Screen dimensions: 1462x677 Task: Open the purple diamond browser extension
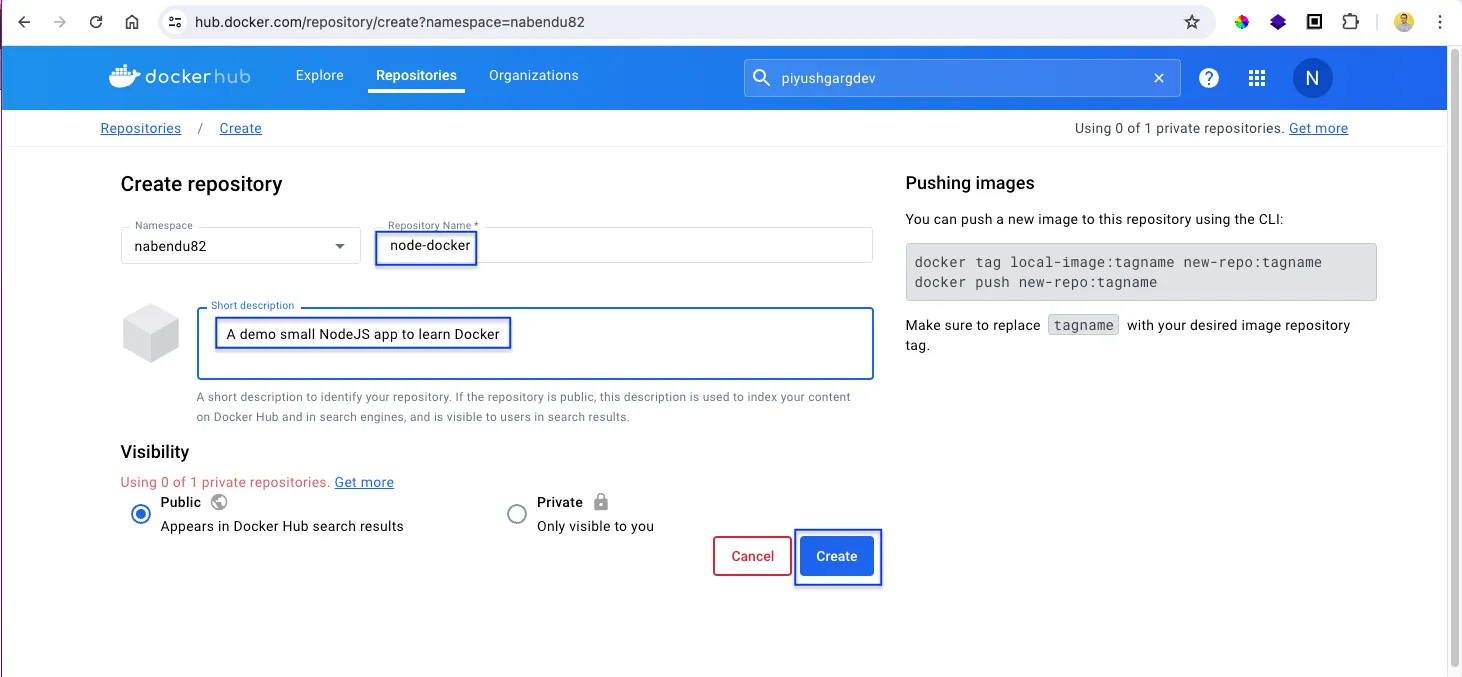coord(1278,22)
